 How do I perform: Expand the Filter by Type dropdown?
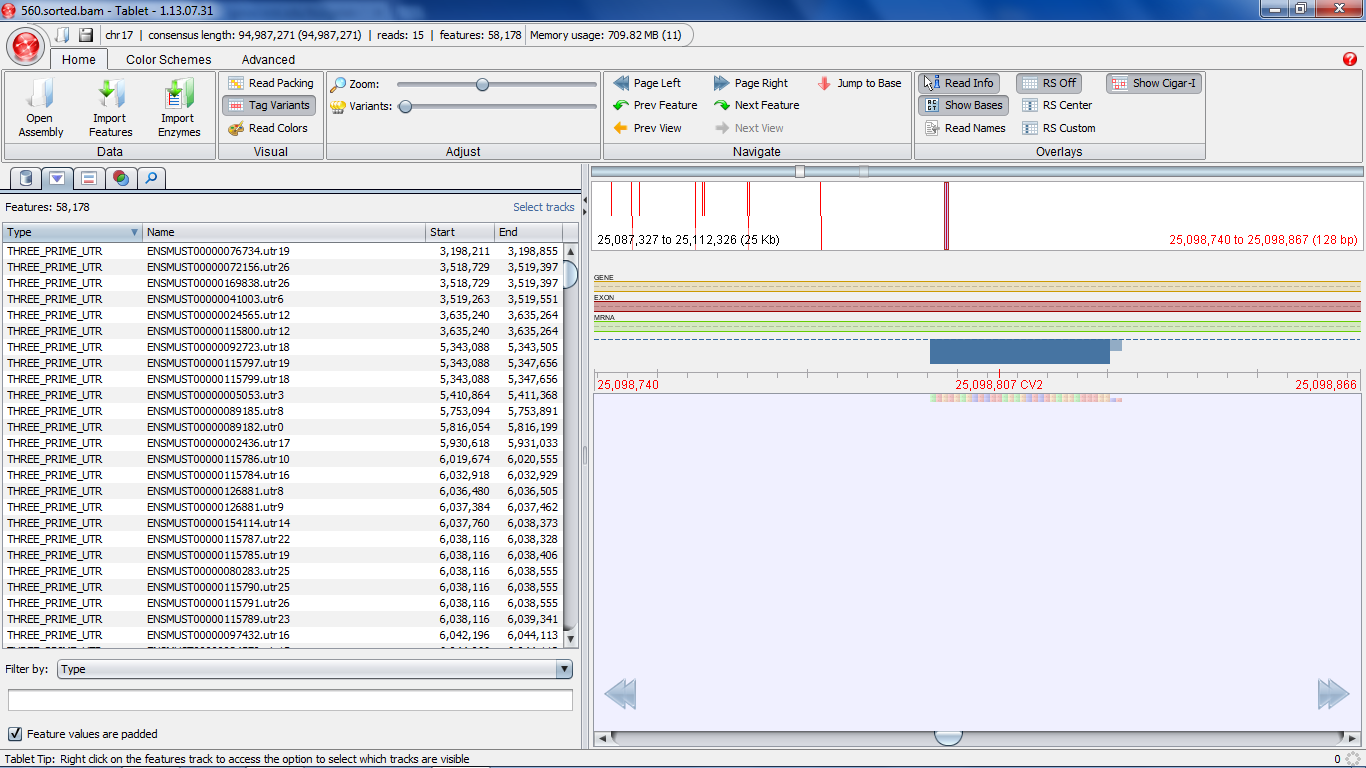[x=315, y=670]
